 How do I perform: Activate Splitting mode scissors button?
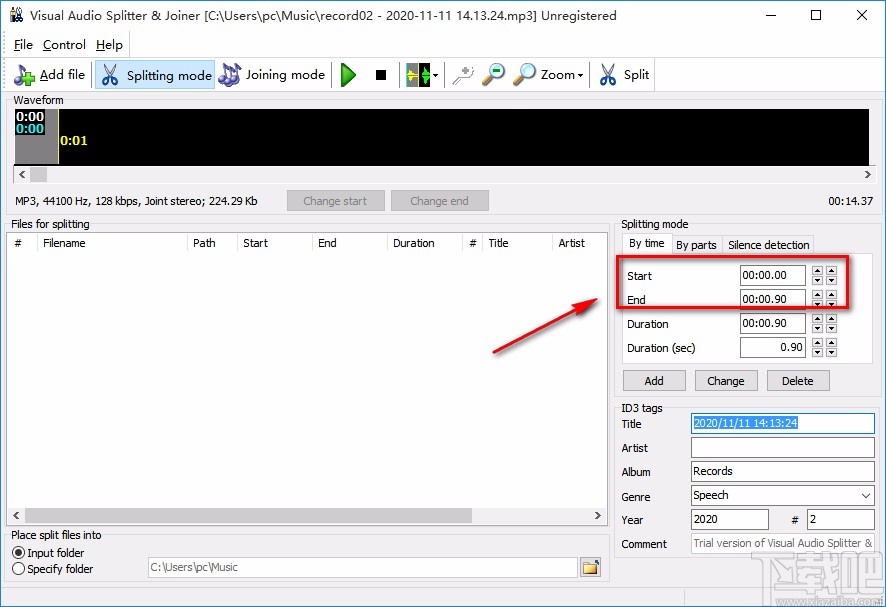(155, 75)
